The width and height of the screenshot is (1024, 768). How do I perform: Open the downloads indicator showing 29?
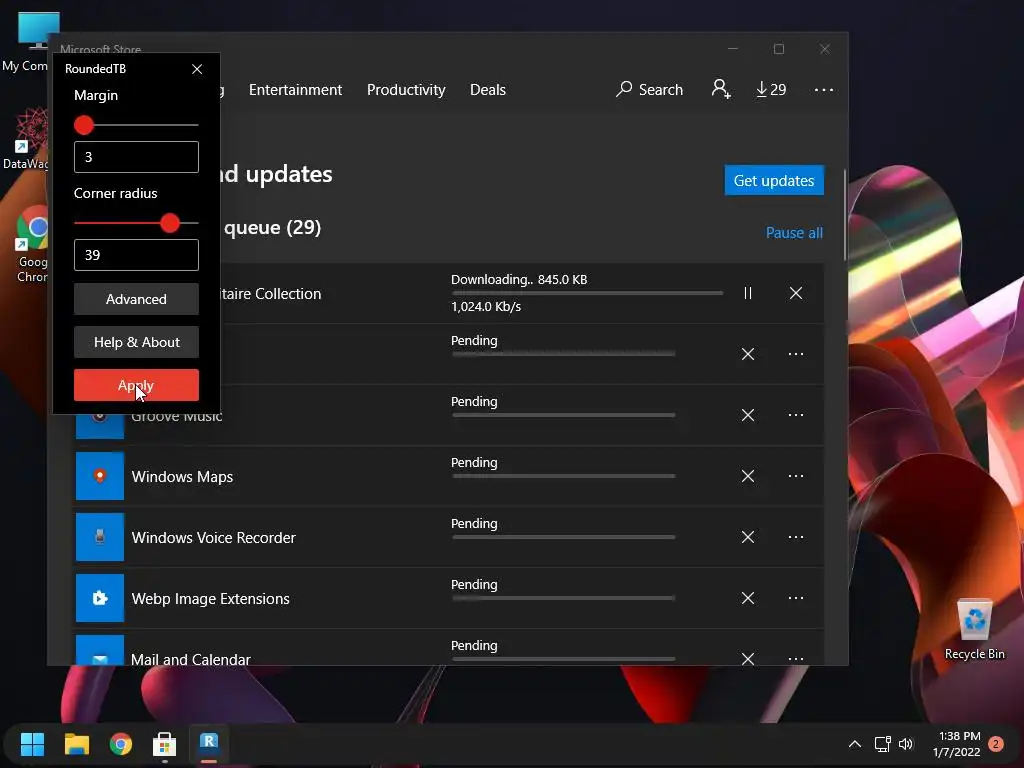point(771,89)
